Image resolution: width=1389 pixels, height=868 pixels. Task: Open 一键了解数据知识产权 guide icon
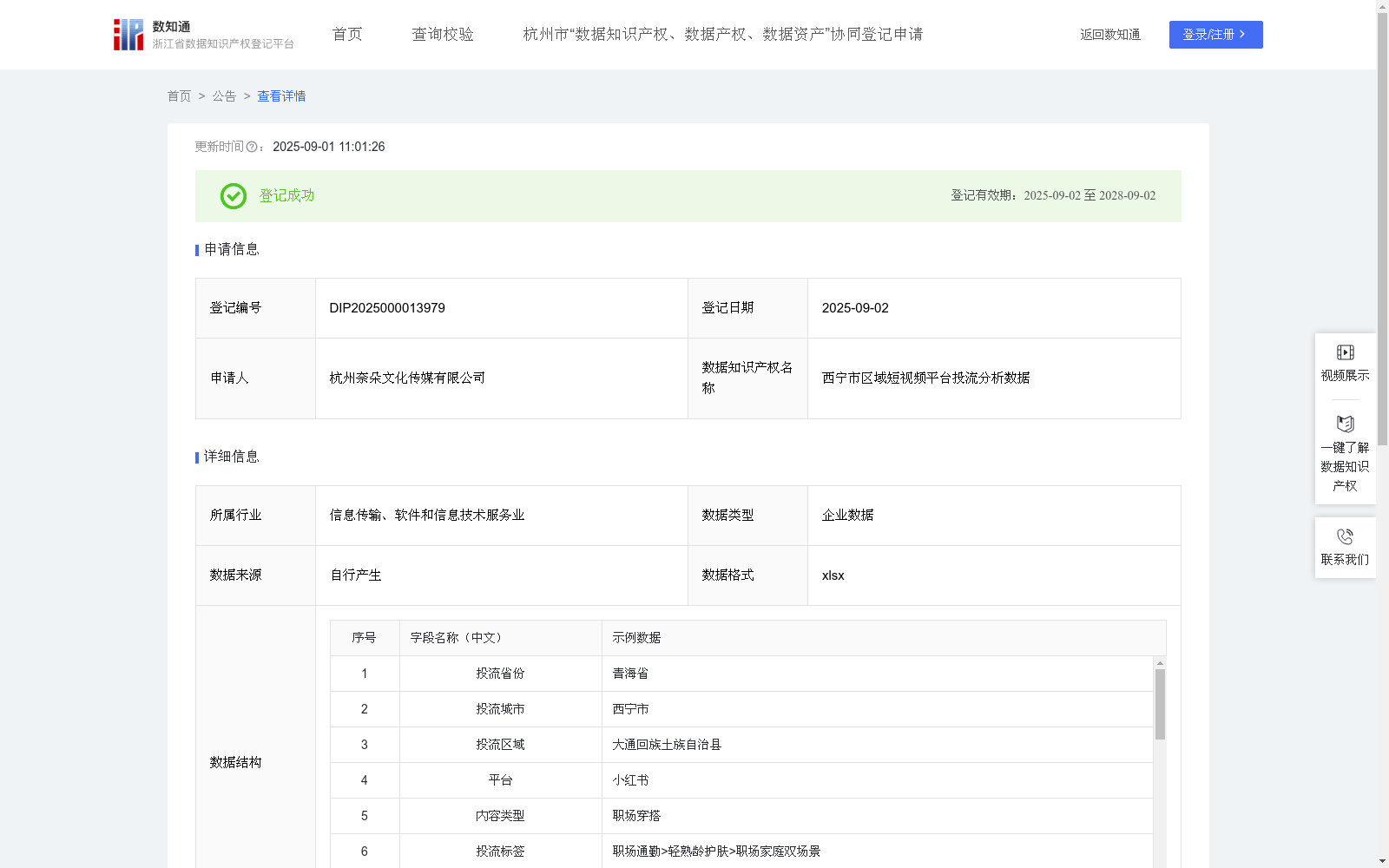[x=1346, y=424]
